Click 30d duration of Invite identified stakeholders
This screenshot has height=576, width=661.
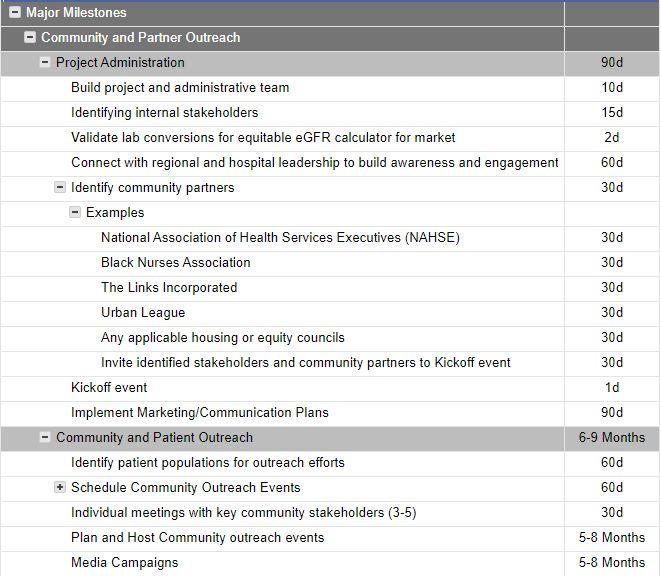[x=612, y=363]
